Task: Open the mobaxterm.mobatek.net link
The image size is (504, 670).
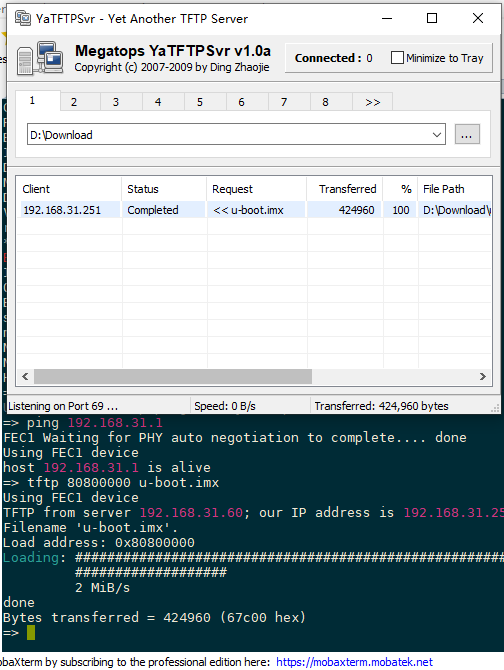Action: [x=354, y=662]
